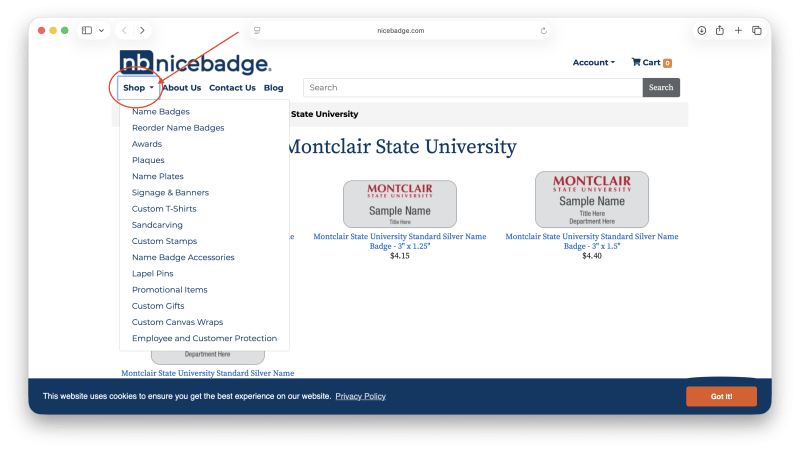Go to the Contact Us page
The width and height of the screenshot is (800, 450).
232,88
